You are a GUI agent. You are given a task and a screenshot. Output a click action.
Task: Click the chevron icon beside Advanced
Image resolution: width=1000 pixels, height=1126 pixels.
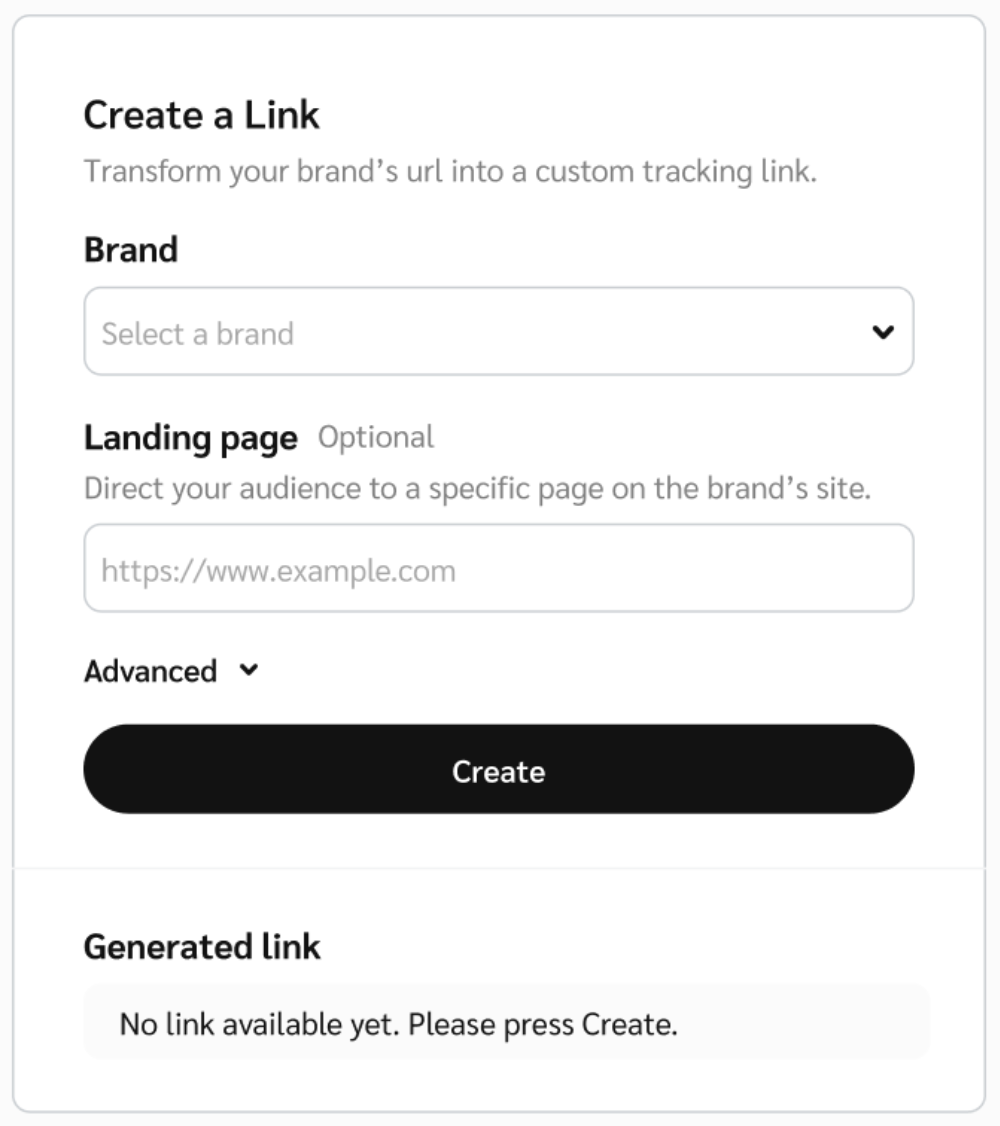tap(248, 670)
